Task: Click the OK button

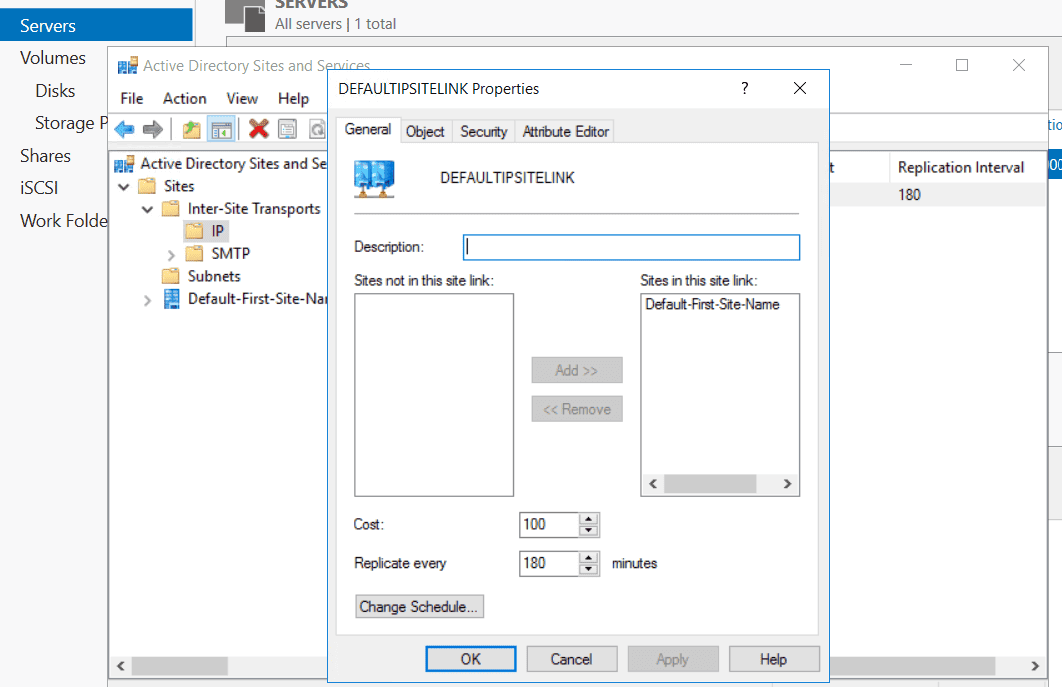Action: click(471, 659)
